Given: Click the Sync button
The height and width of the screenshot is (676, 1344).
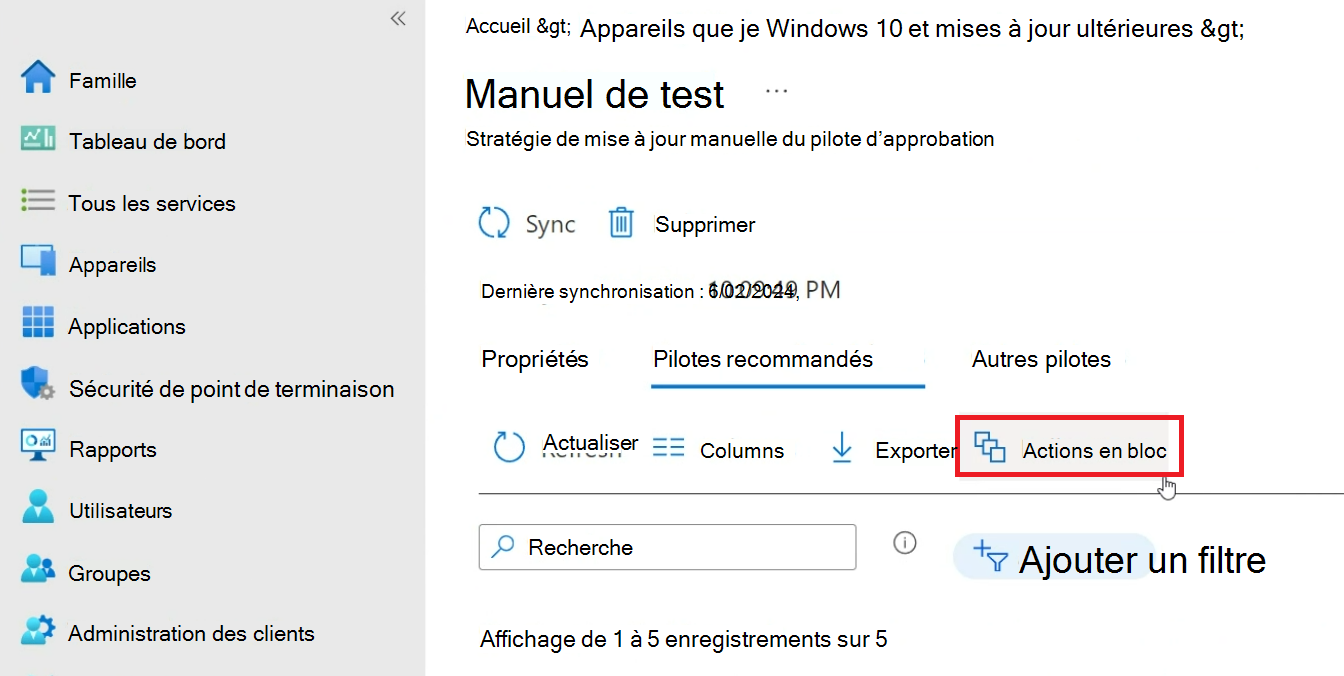Looking at the screenshot, I should [x=527, y=224].
